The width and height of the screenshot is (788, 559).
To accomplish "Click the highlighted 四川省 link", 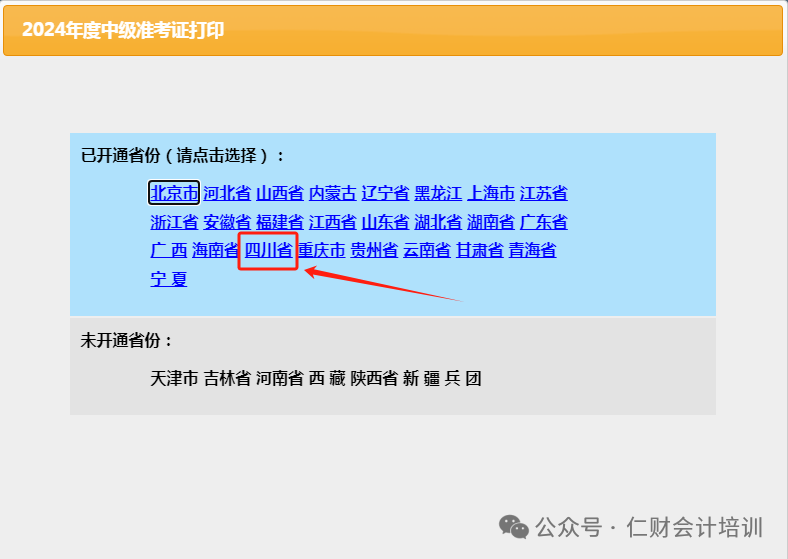I will (x=268, y=250).
